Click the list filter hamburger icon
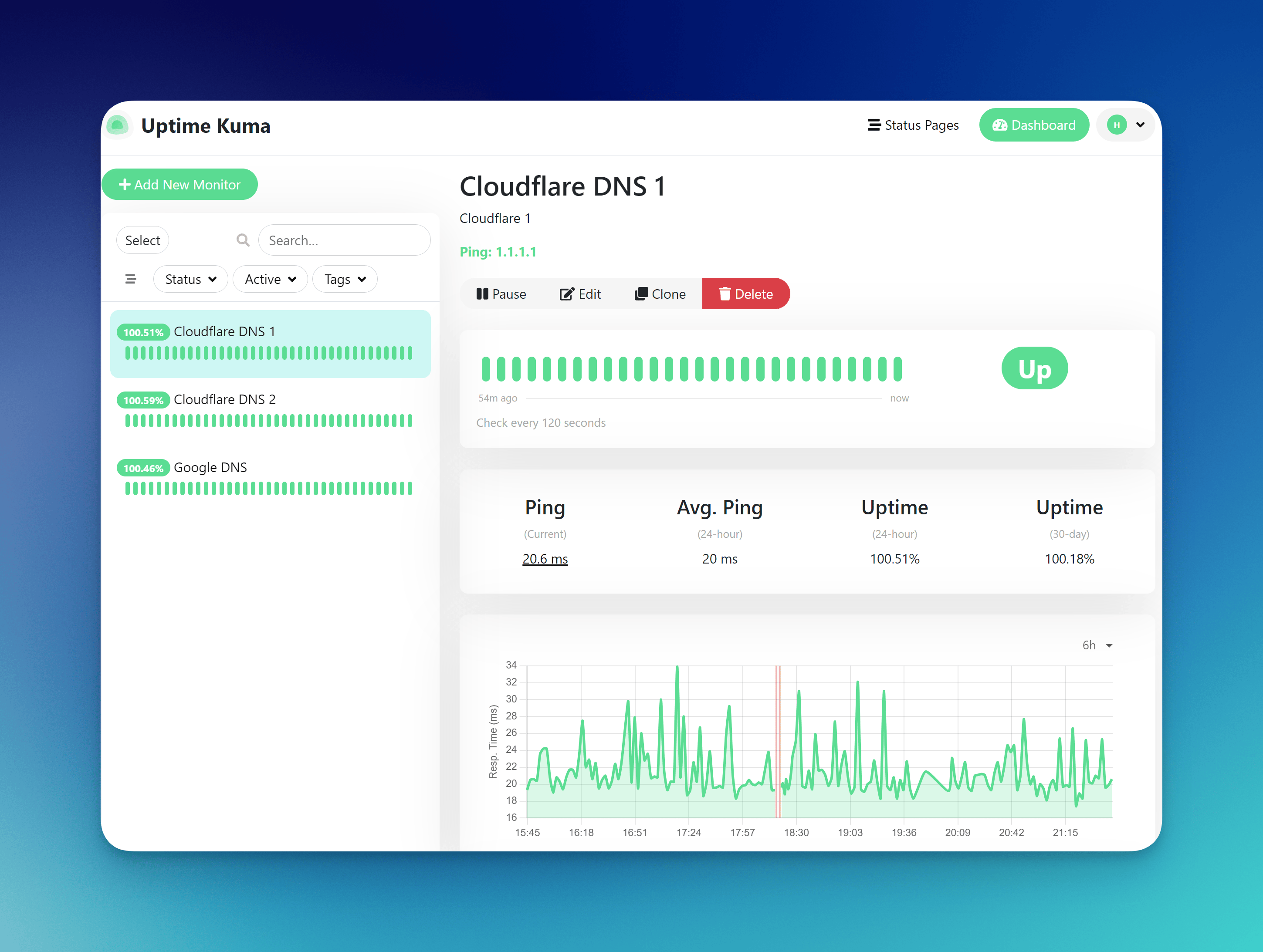This screenshot has width=1263, height=952. 130,279
